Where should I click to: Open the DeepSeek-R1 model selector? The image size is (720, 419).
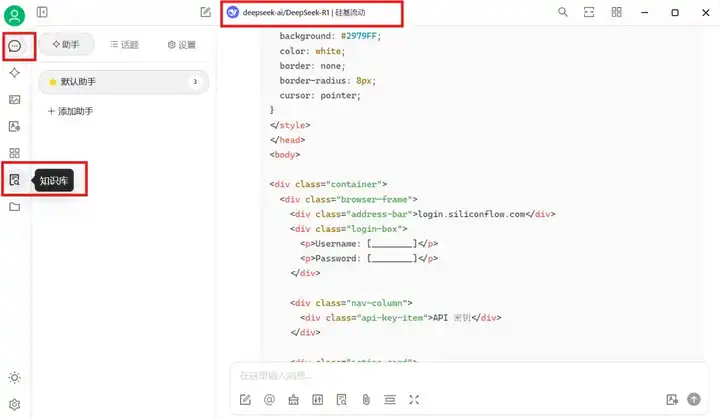pos(298,12)
